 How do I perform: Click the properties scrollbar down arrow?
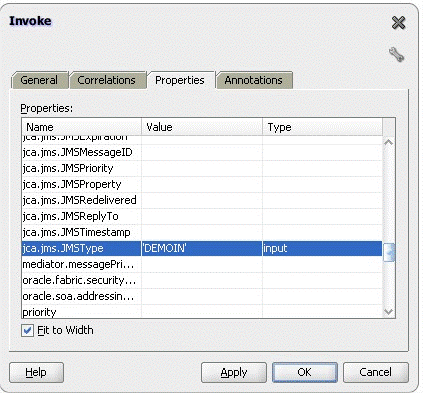389,312
